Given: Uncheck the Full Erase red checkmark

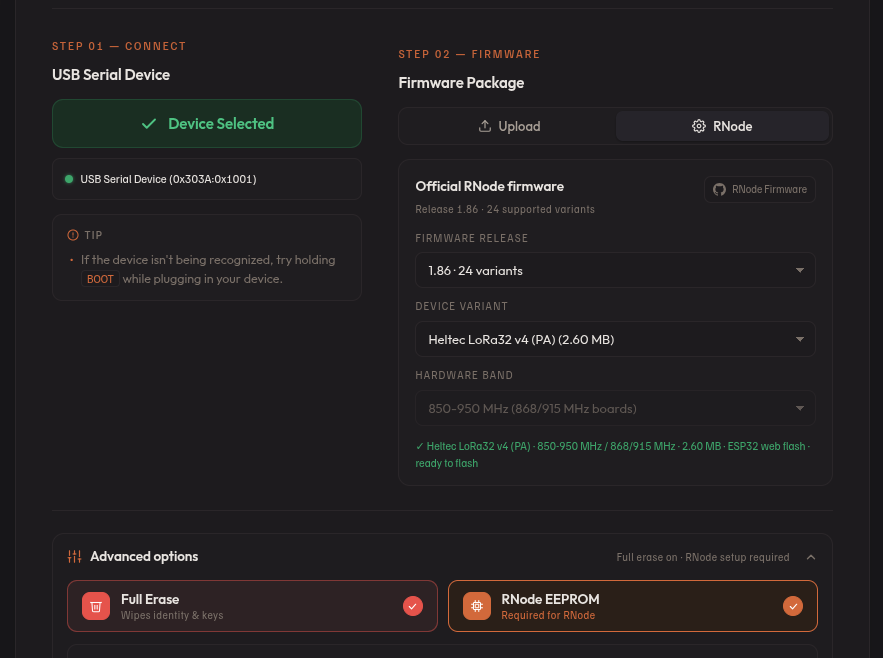Looking at the screenshot, I should pos(413,606).
